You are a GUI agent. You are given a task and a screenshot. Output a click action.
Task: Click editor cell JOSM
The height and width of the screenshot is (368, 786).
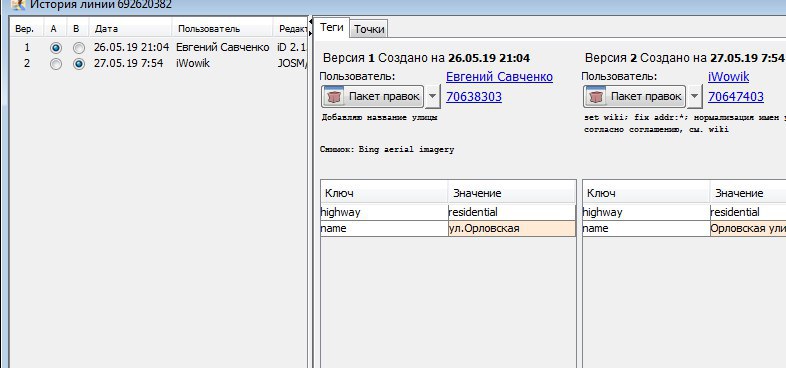[292, 64]
